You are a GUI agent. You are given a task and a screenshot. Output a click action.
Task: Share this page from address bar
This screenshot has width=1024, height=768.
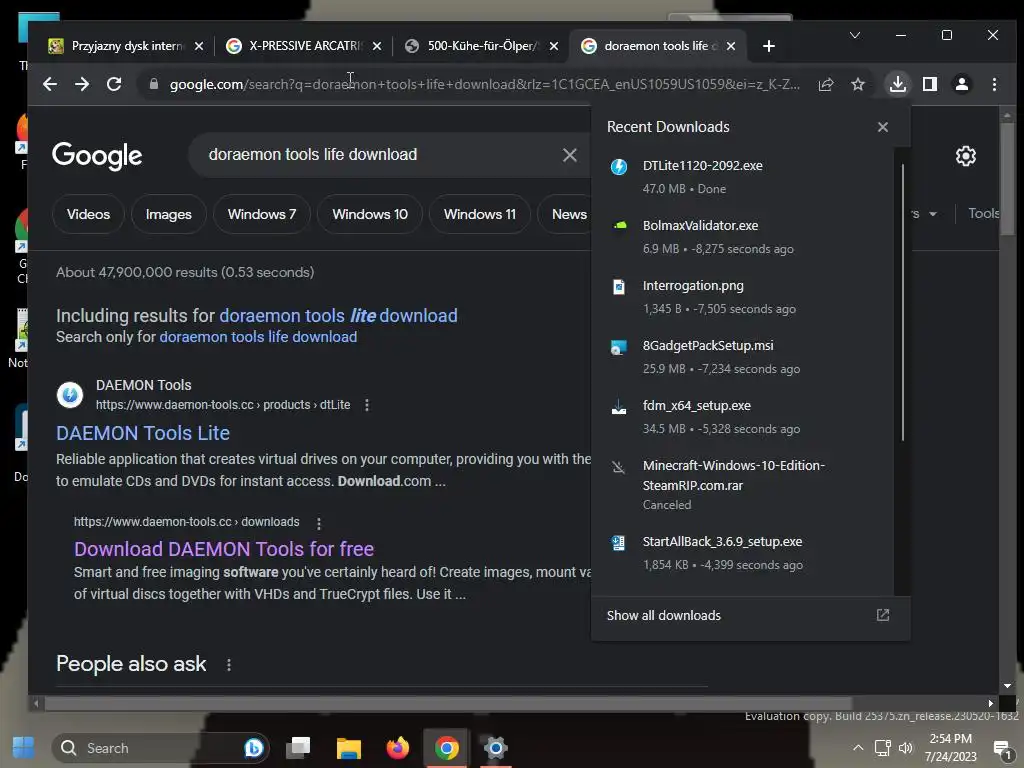826,84
